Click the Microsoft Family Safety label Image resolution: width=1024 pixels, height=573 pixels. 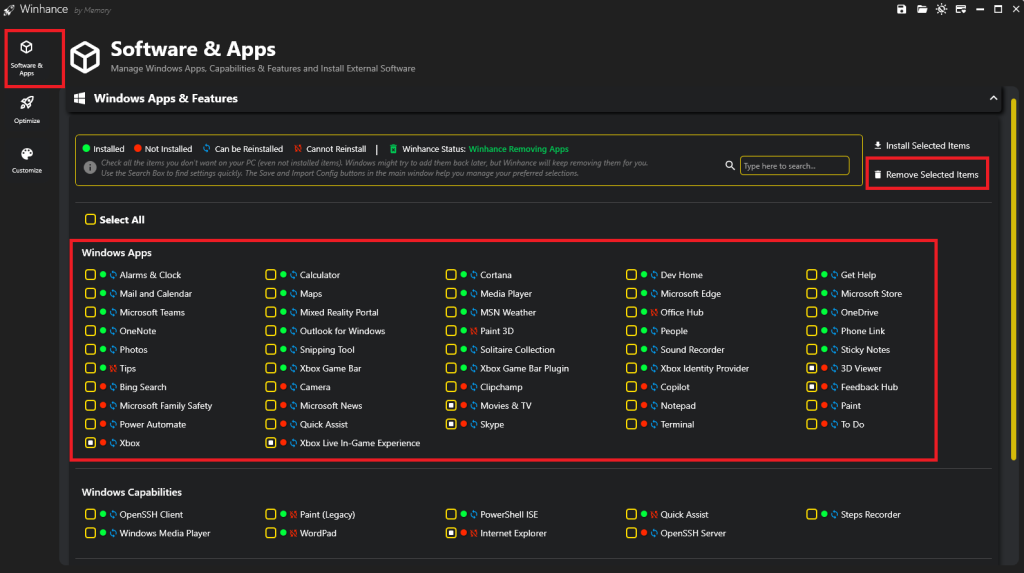[x=166, y=406]
